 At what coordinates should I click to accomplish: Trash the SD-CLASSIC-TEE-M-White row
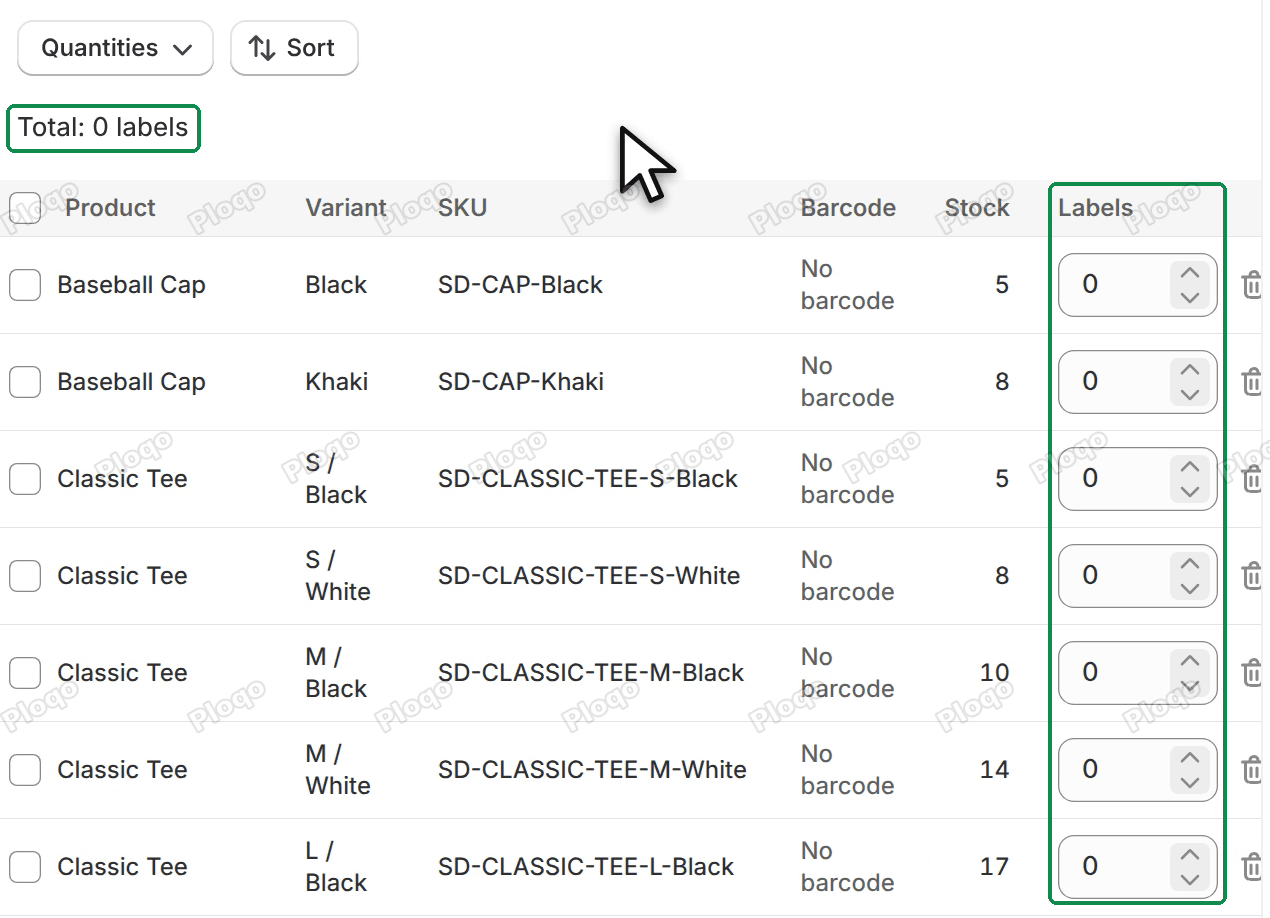tap(1251, 770)
